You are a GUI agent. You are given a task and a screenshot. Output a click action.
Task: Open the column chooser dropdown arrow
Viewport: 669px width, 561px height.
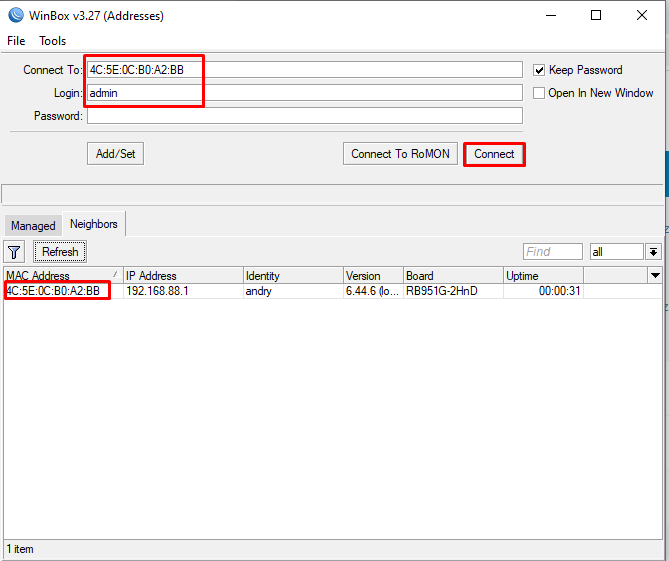click(x=655, y=275)
